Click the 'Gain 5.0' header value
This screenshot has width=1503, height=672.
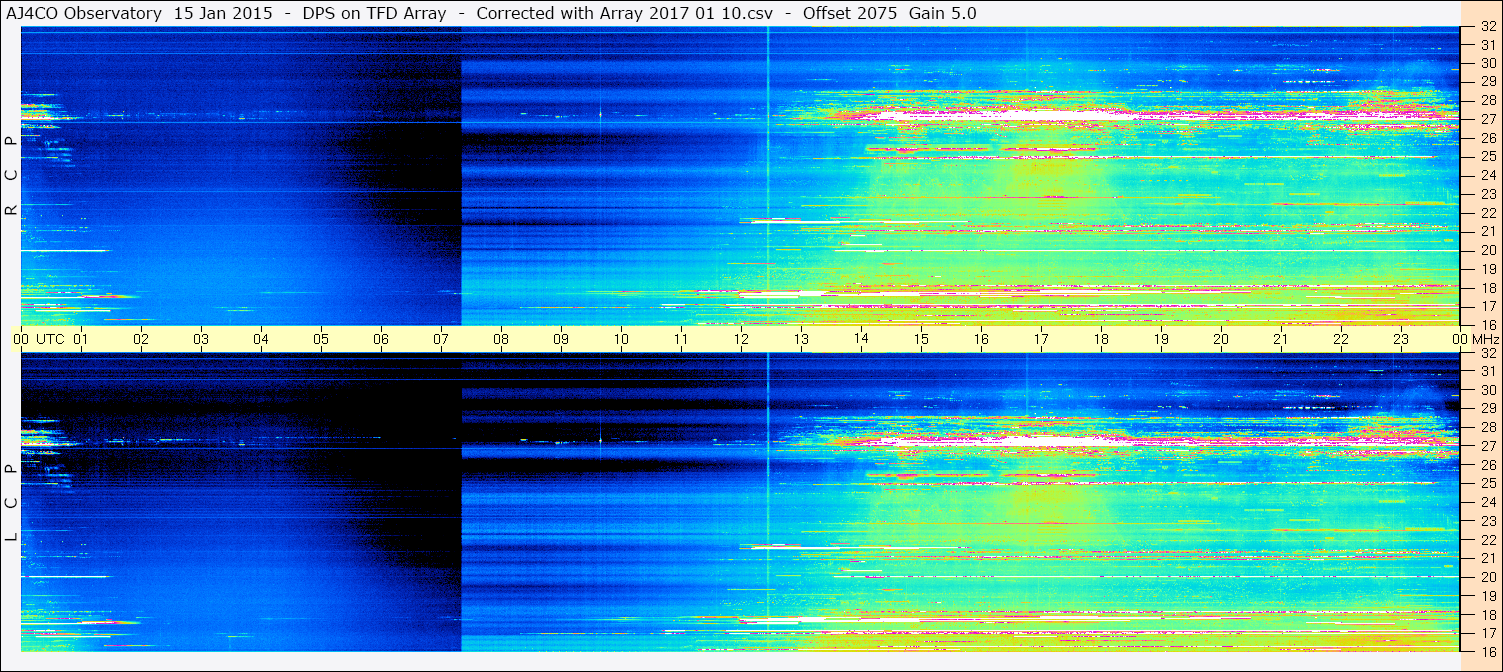coord(943,13)
